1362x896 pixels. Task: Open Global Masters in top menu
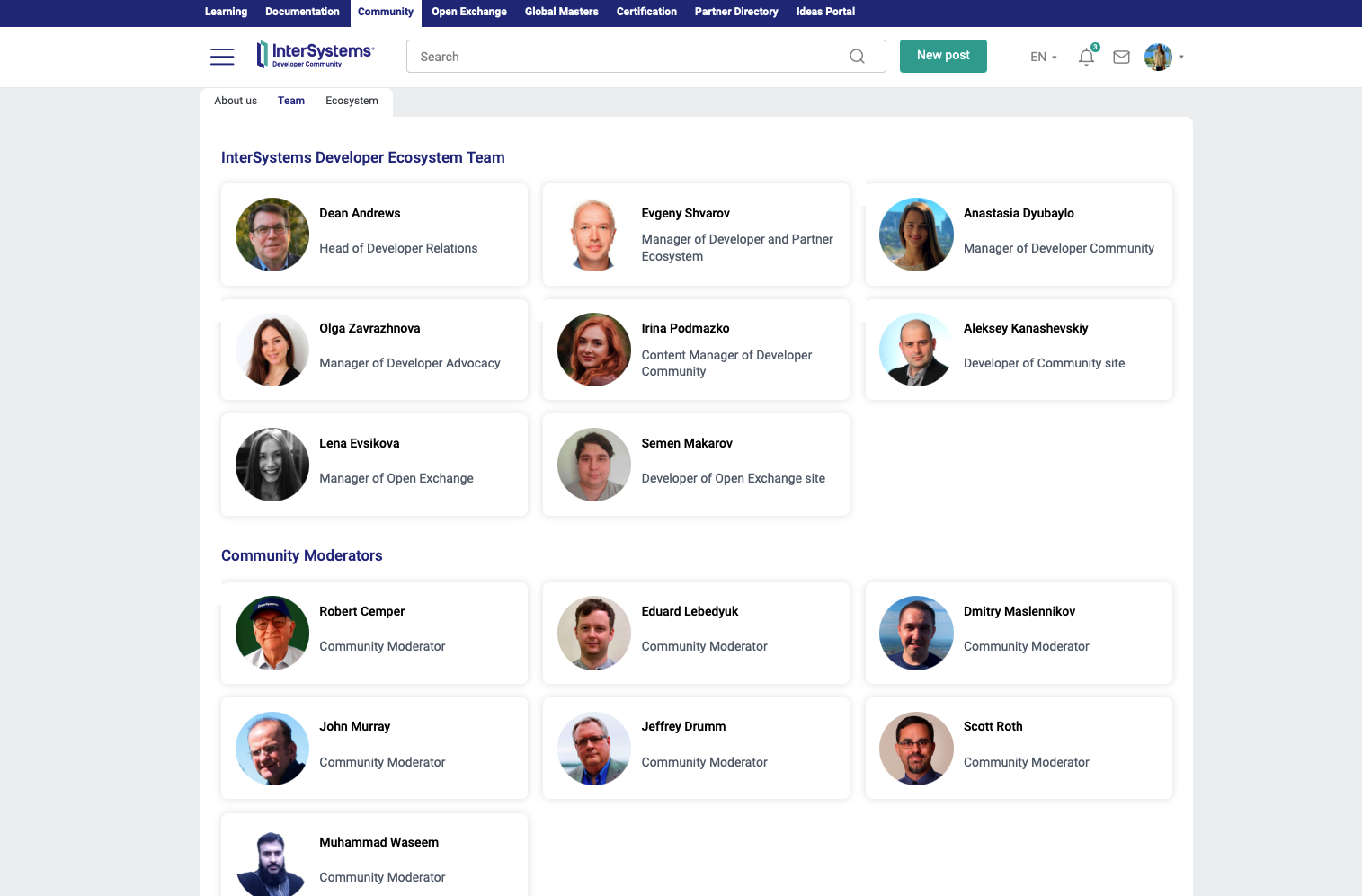click(x=561, y=12)
